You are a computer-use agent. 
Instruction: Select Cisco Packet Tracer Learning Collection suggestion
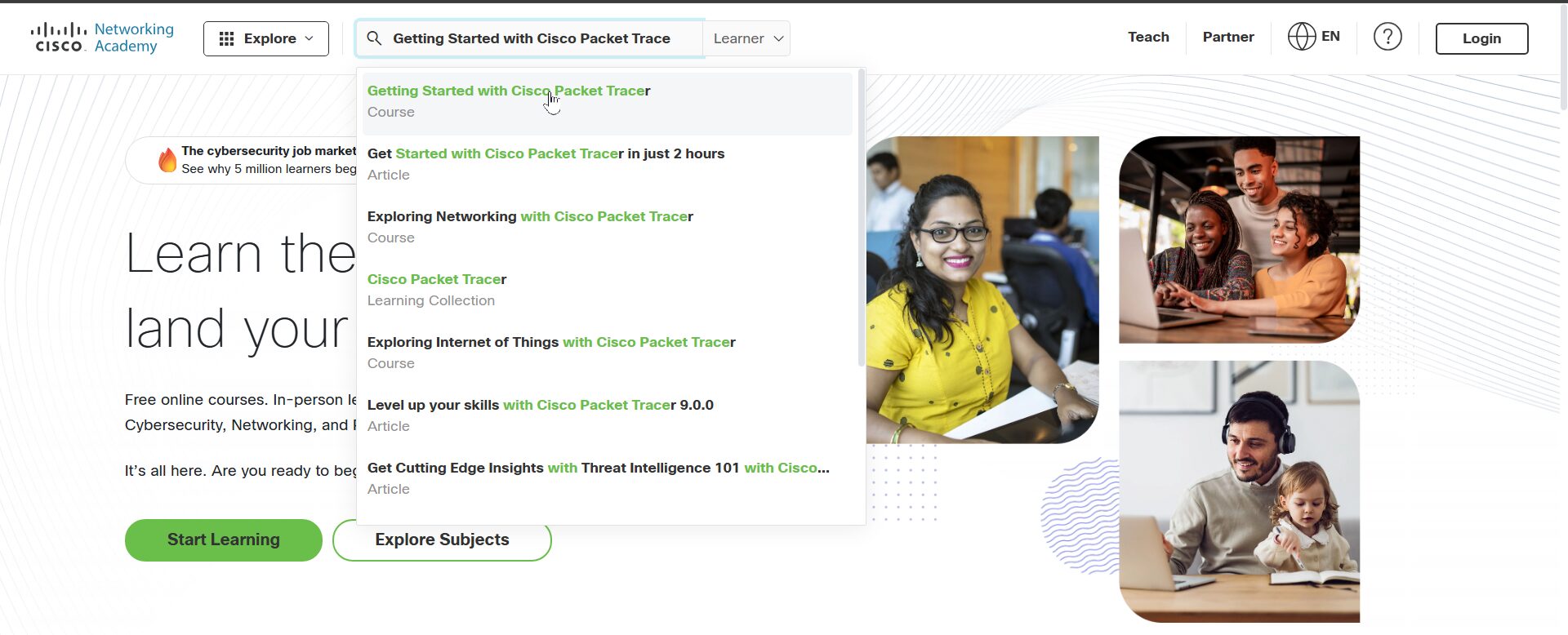tap(608, 290)
